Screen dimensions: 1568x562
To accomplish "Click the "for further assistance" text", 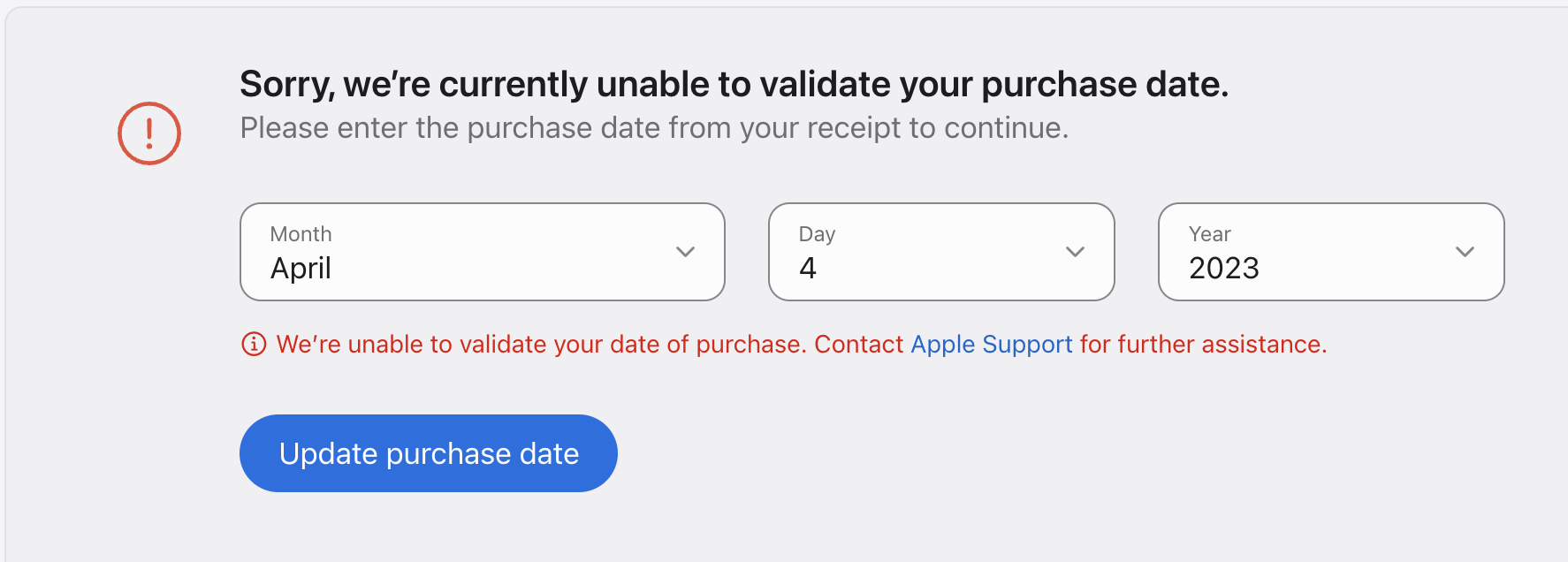I will click(x=1203, y=344).
